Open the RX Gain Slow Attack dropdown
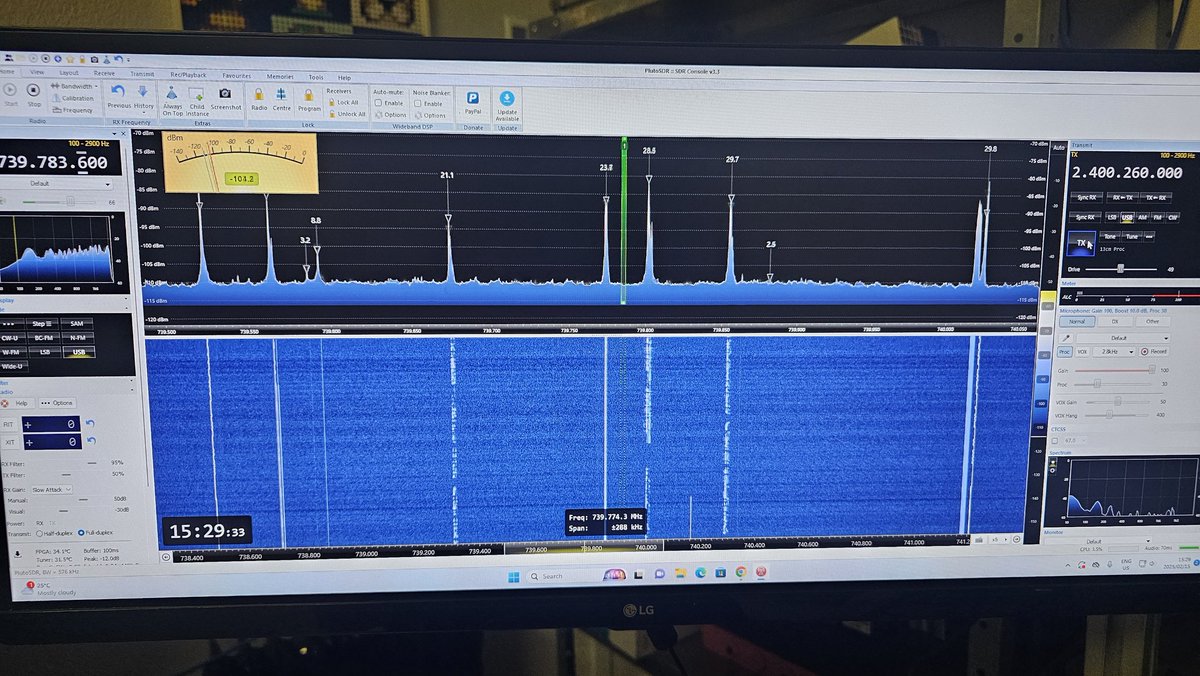Screen dimensions: 1200x676 coord(52,490)
